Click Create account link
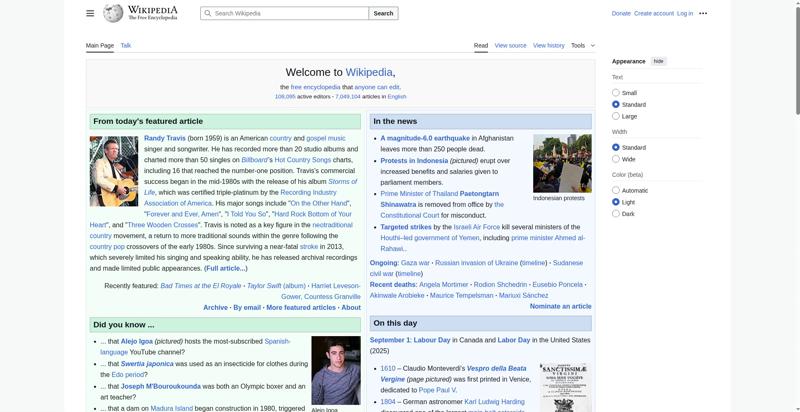 (x=654, y=13)
